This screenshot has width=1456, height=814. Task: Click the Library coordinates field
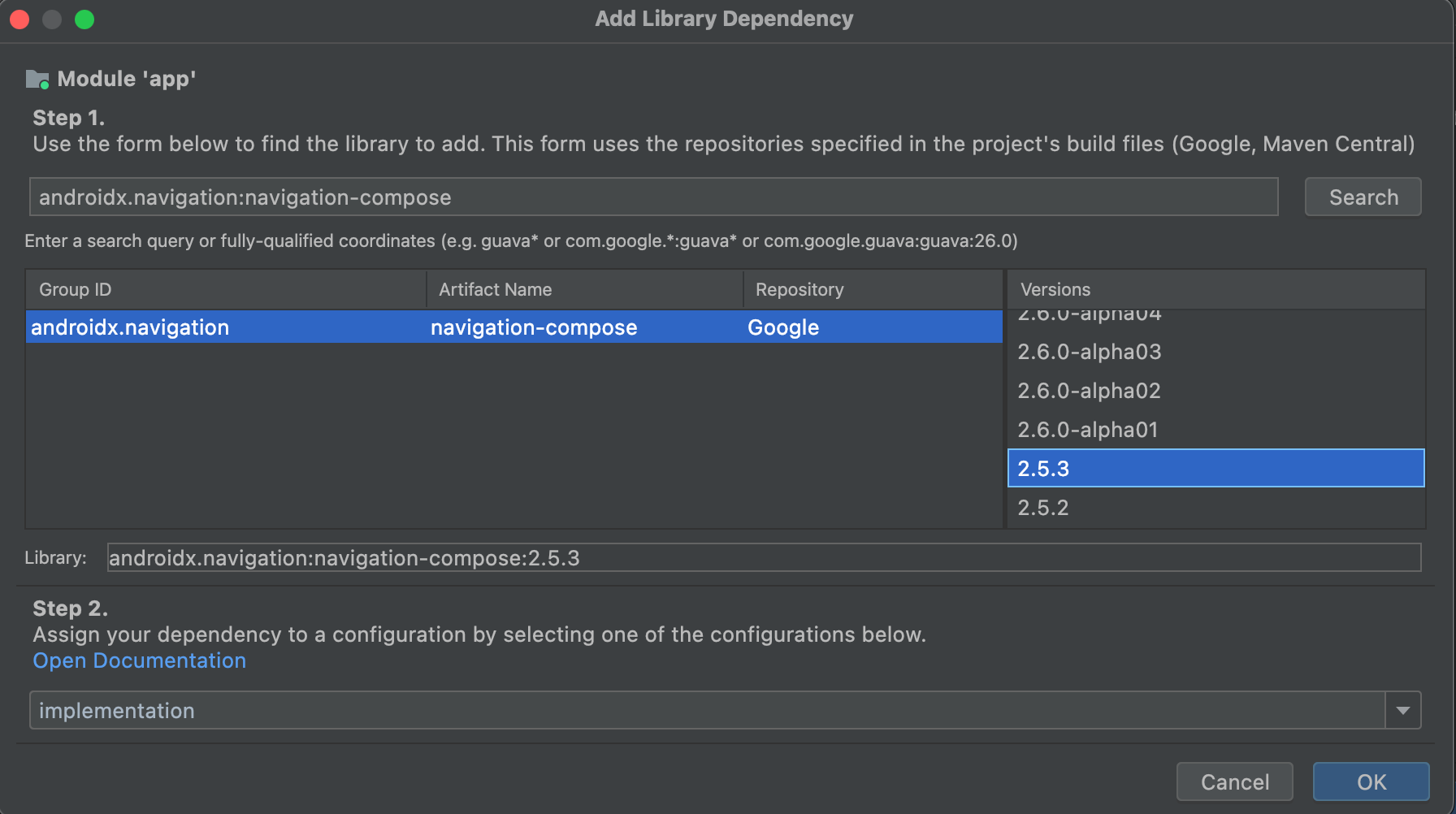coord(764,558)
